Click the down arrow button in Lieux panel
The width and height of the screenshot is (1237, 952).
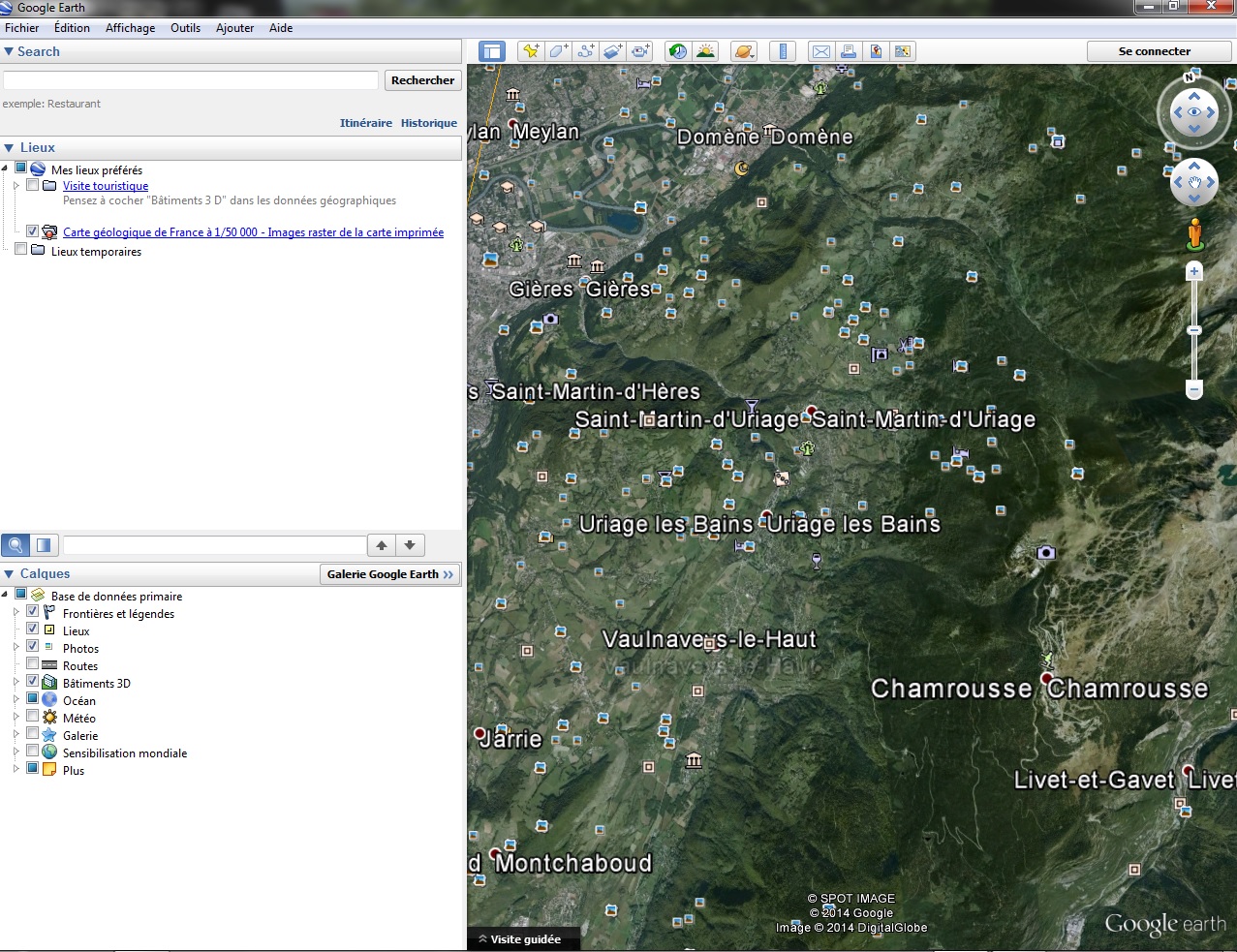pos(410,545)
